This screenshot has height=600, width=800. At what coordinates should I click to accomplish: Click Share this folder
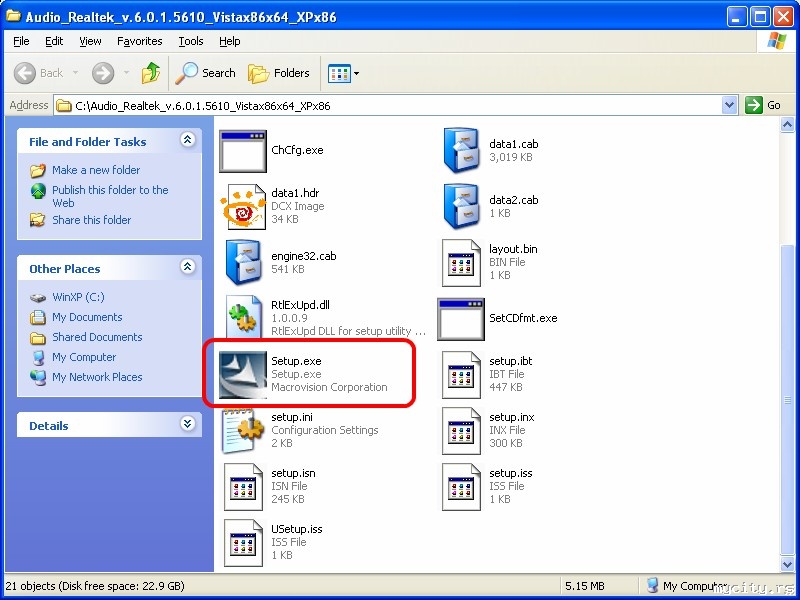click(91, 220)
